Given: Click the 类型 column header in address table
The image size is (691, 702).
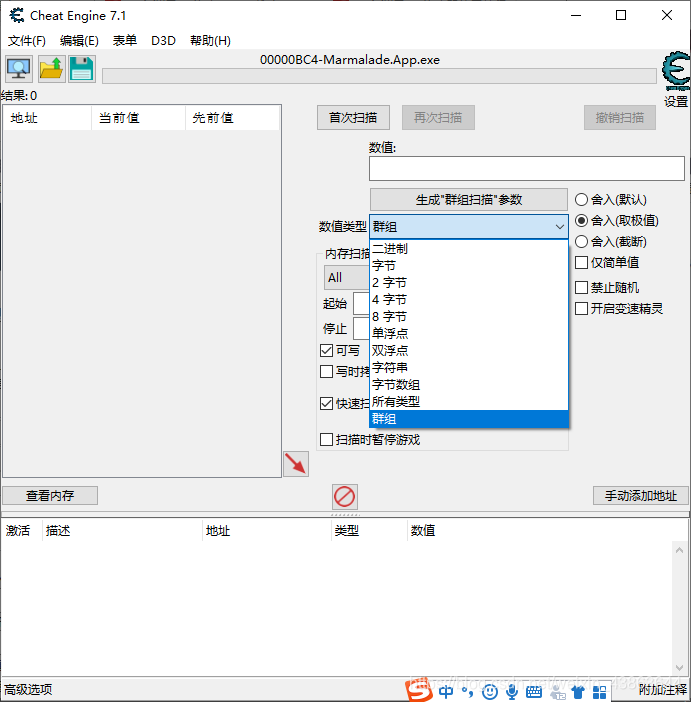Looking at the screenshot, I should point(369,531).
